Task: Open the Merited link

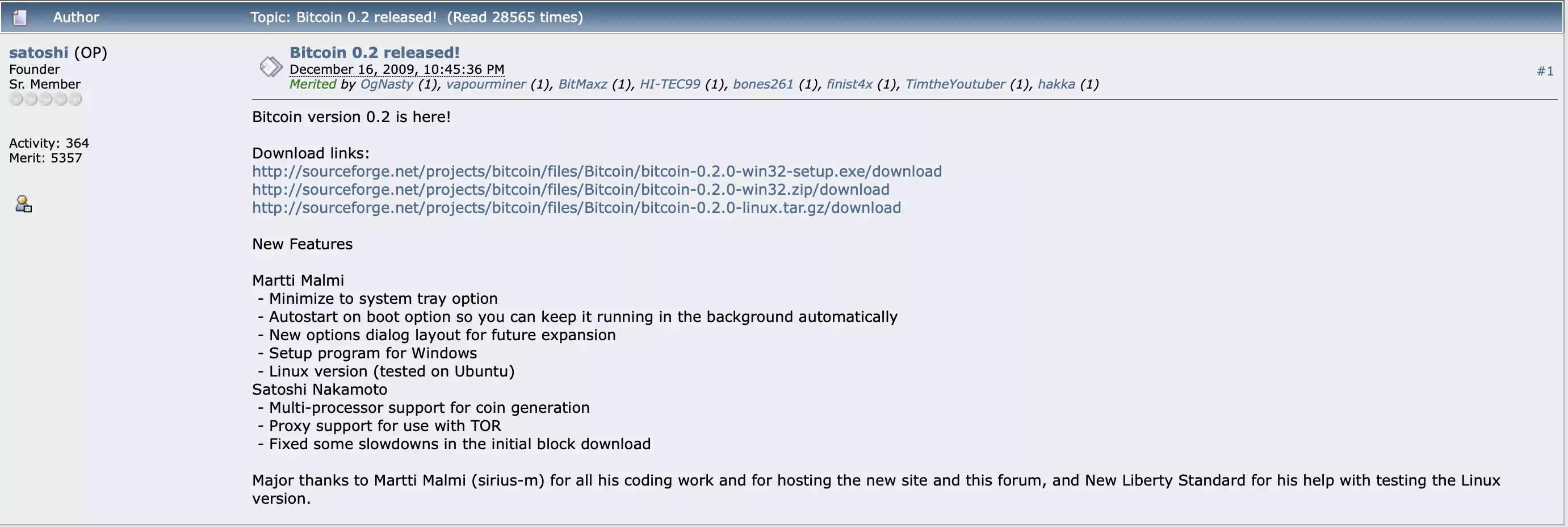Action: pos(312,84)
